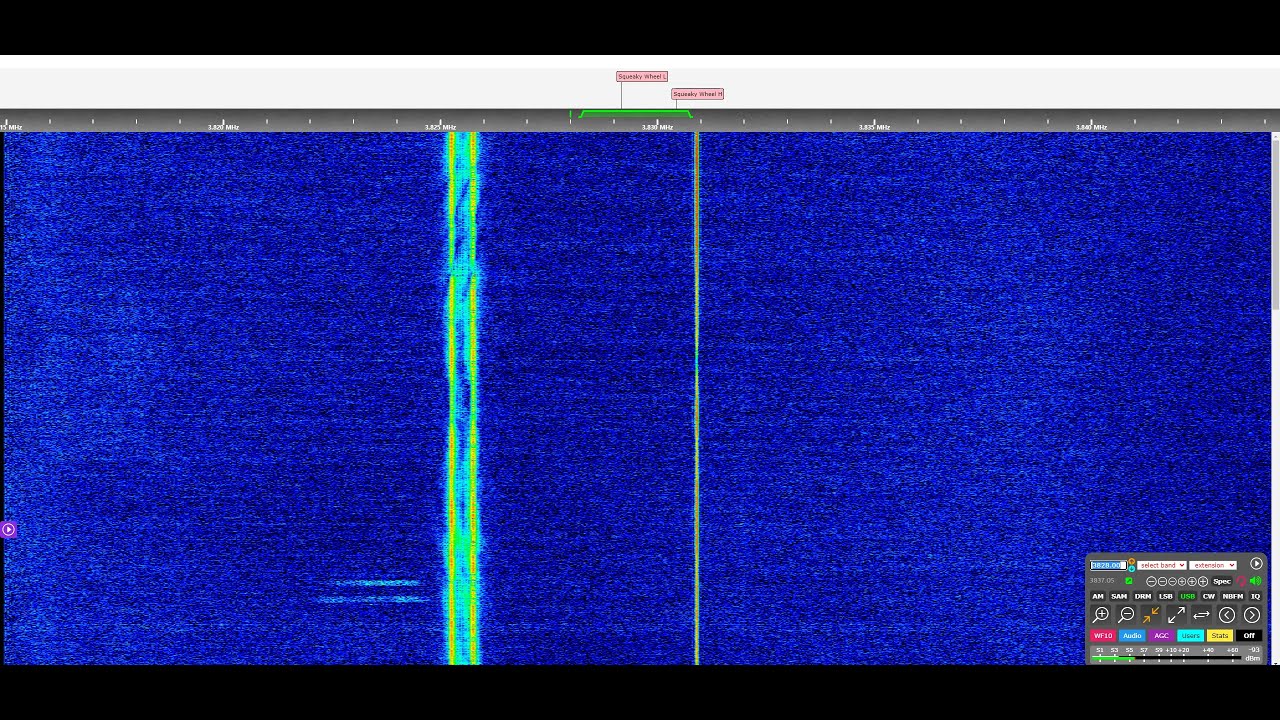The height and width of the screenshot is (720, 1280).
Task: Mute audio via green speaker icon
Action: 1255,581
